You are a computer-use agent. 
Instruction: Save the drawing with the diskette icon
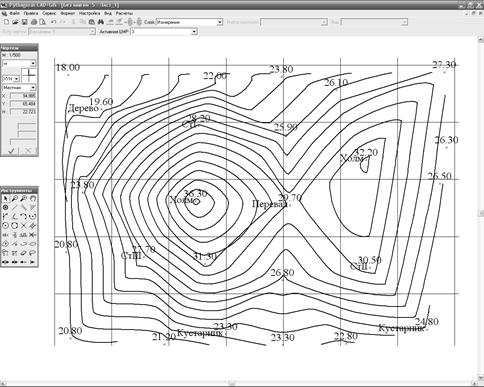(x=24, y=22)
